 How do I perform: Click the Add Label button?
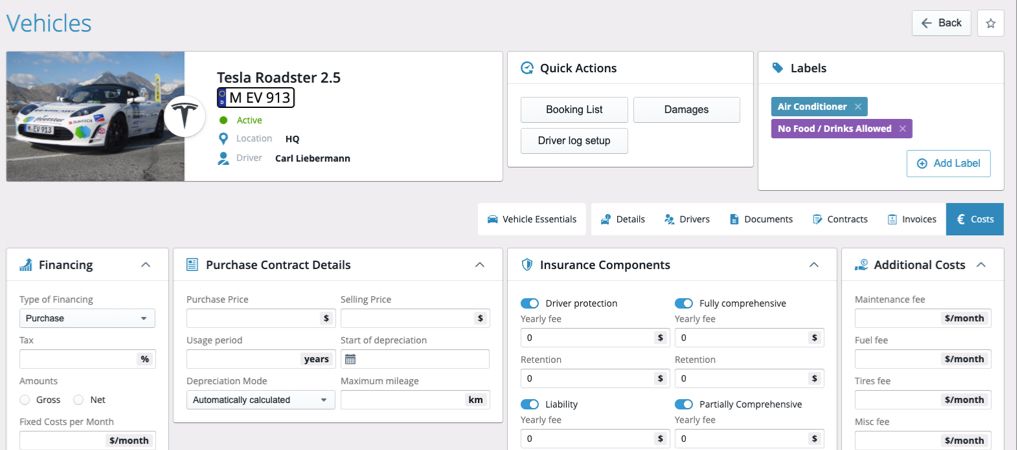948,163
